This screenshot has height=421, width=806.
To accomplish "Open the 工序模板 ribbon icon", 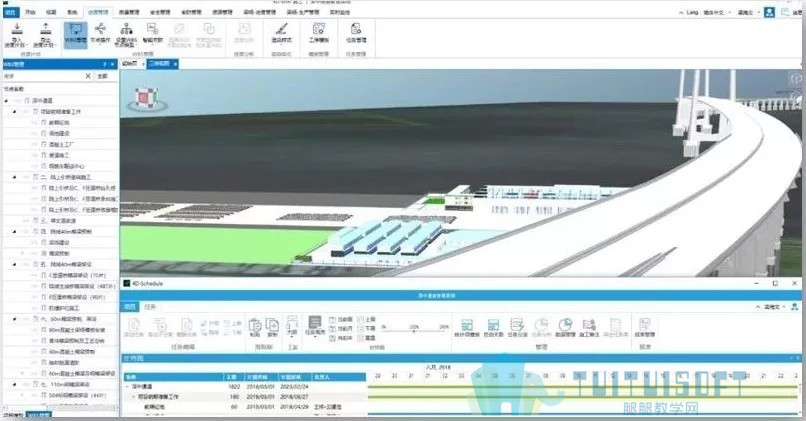I will click(319, 29).
